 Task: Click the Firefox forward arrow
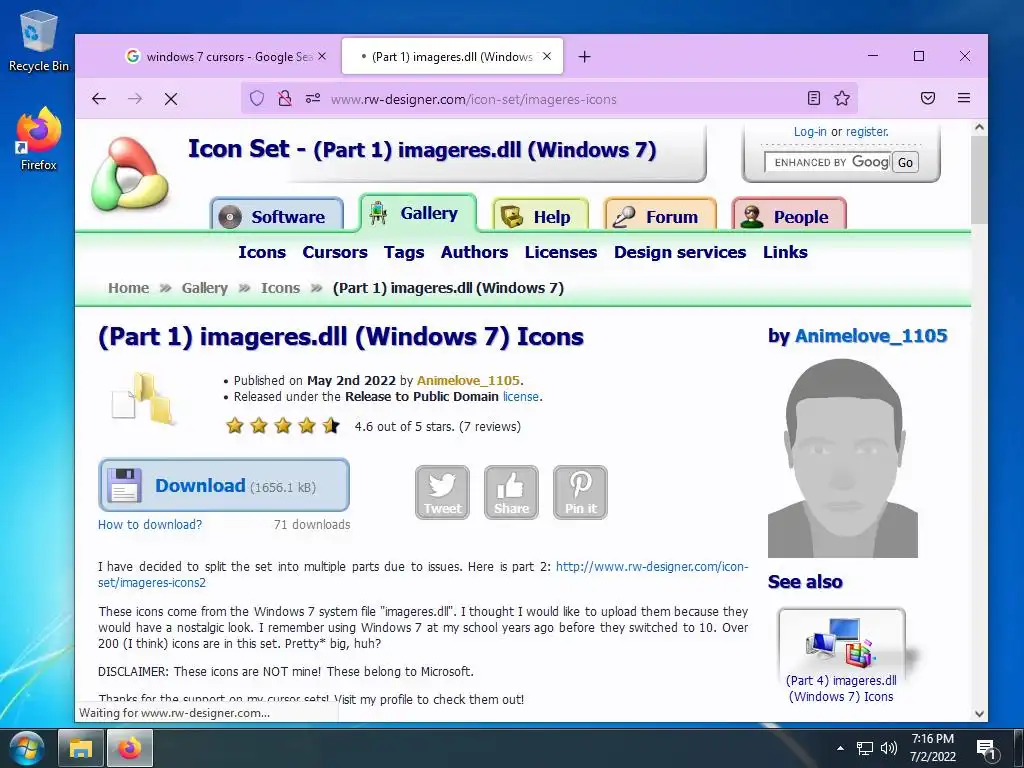coord(135,99)
